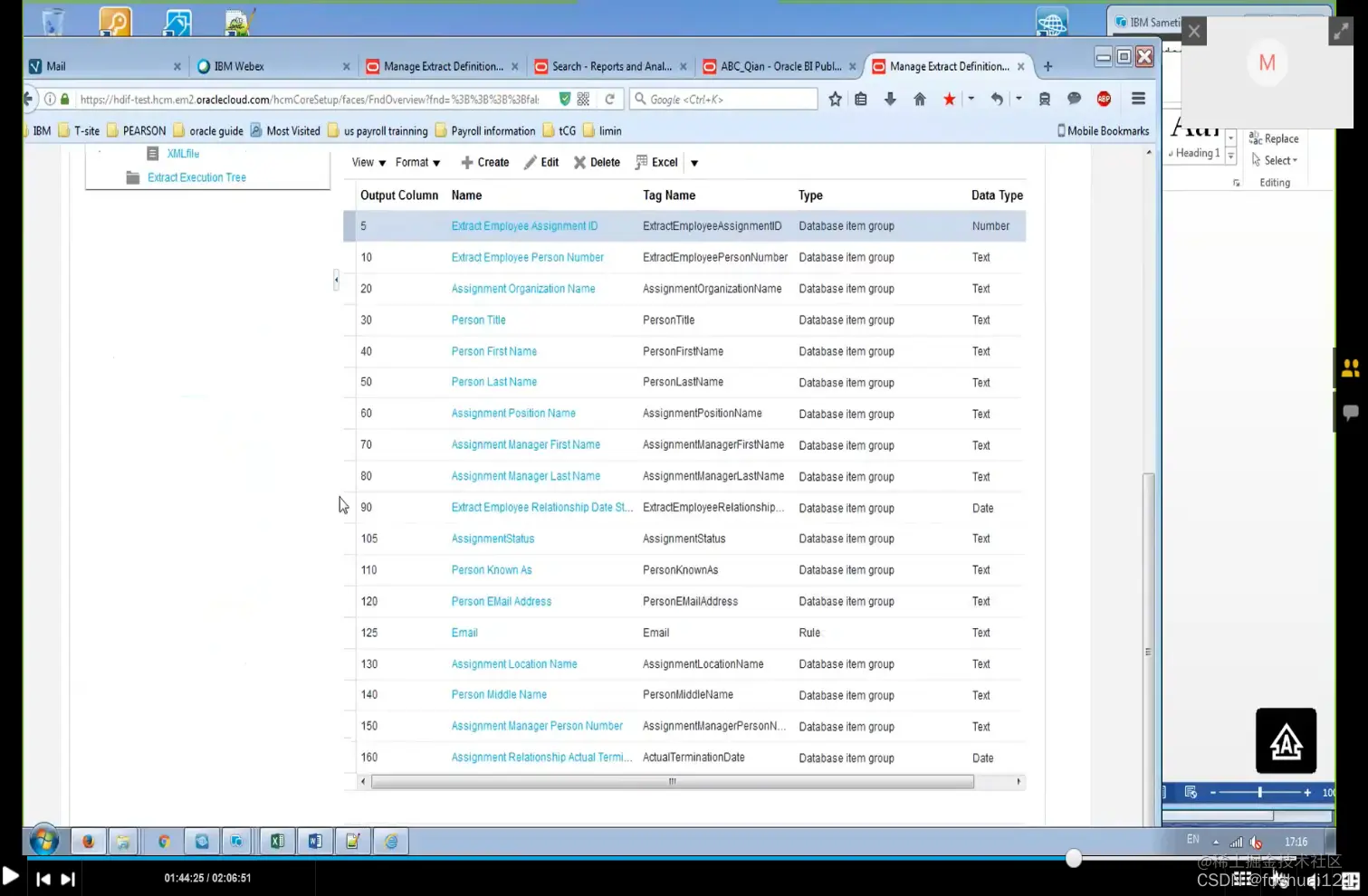The image size is (1368, 896).
Task: Select the XMLfile tree item
Action: [183, 154]
